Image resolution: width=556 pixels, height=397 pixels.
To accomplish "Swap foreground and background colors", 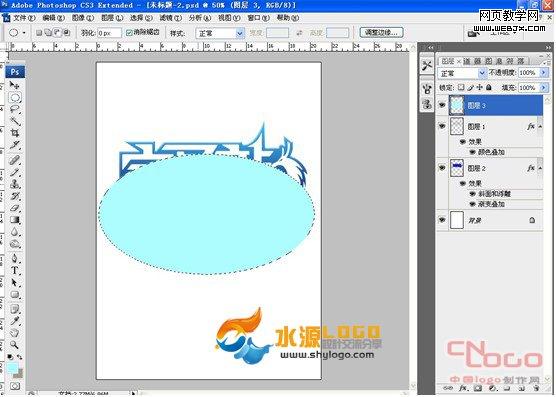I will pos(20,357).
